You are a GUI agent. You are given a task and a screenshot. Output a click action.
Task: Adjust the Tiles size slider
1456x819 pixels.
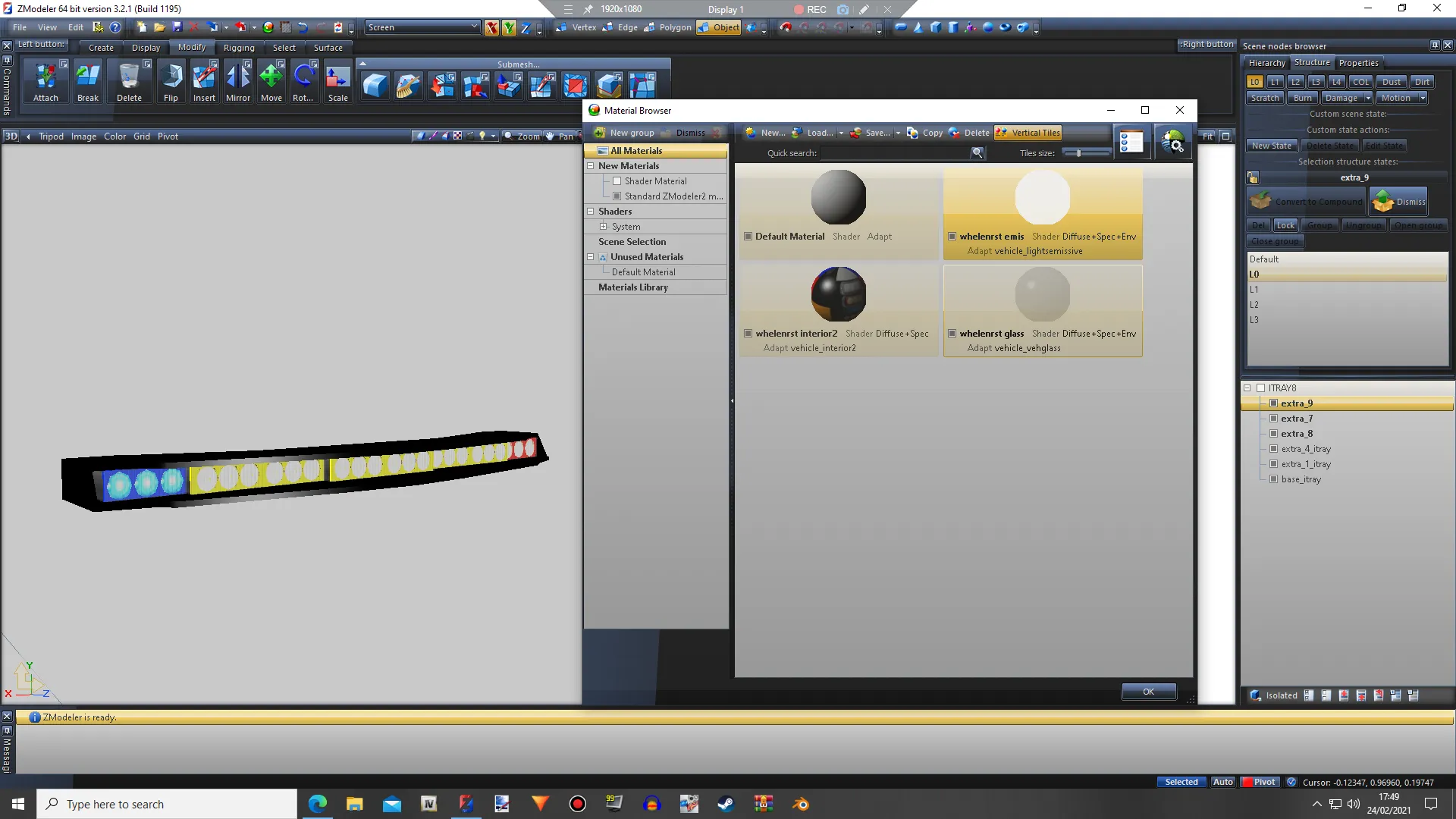1078,153
